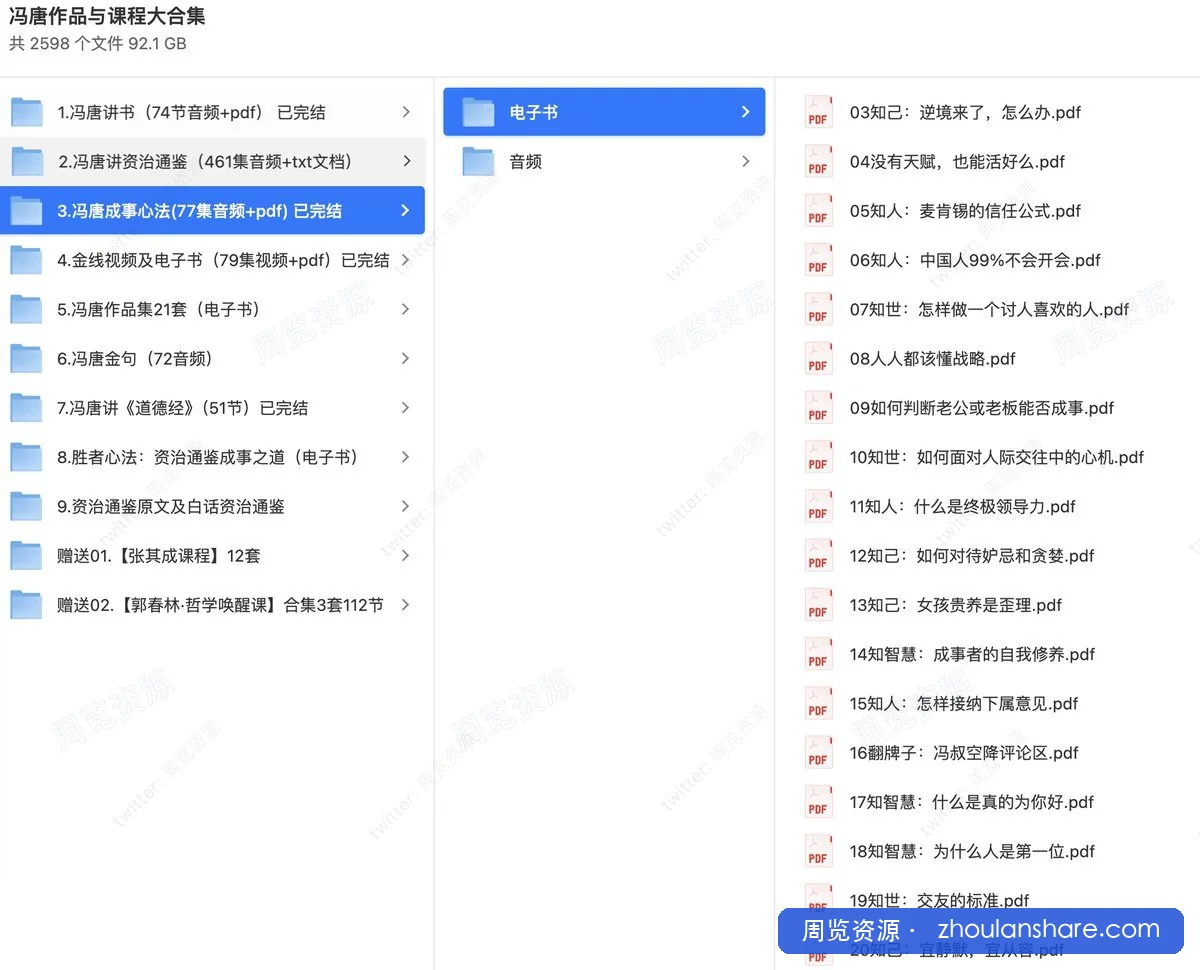
Task: Click PDF icon for 06知人：中国人99%不会开会
Action: point(819,260)
